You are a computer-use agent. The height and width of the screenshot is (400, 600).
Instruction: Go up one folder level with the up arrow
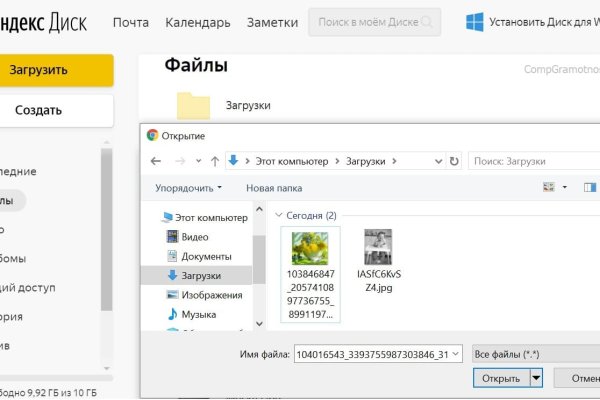tap(213, 161)
